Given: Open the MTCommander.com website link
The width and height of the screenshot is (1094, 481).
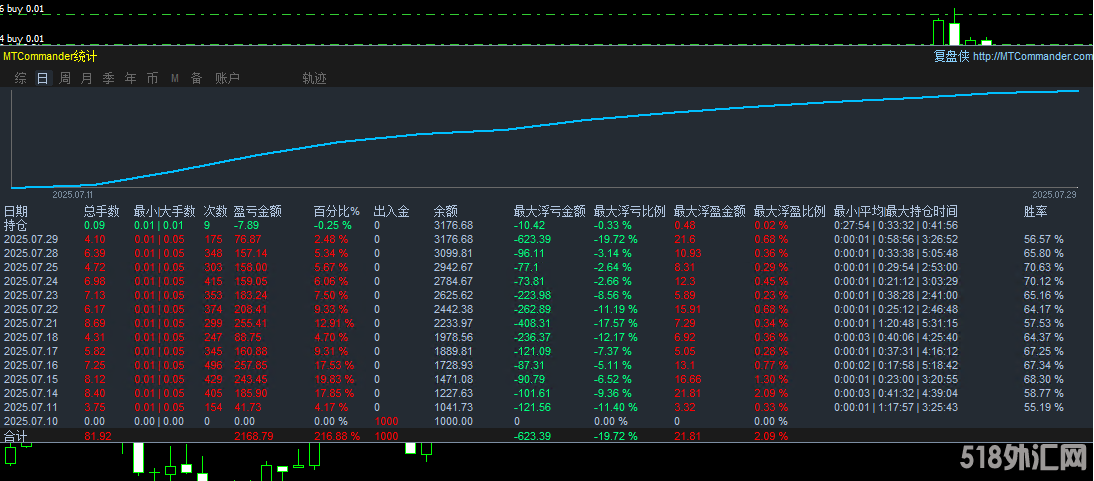Looking at the screenshot, I should point(1033,57).
